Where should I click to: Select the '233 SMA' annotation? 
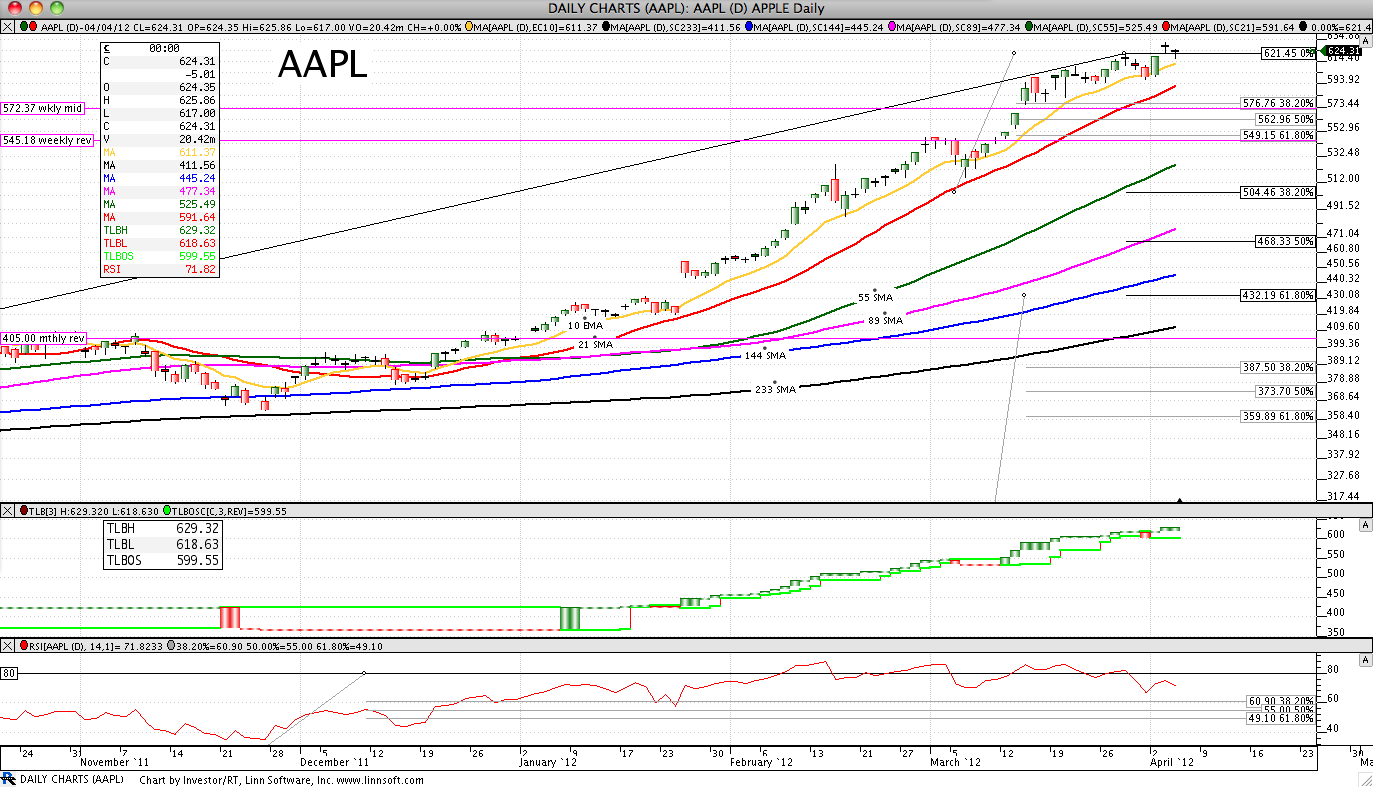tap(775, 390)
